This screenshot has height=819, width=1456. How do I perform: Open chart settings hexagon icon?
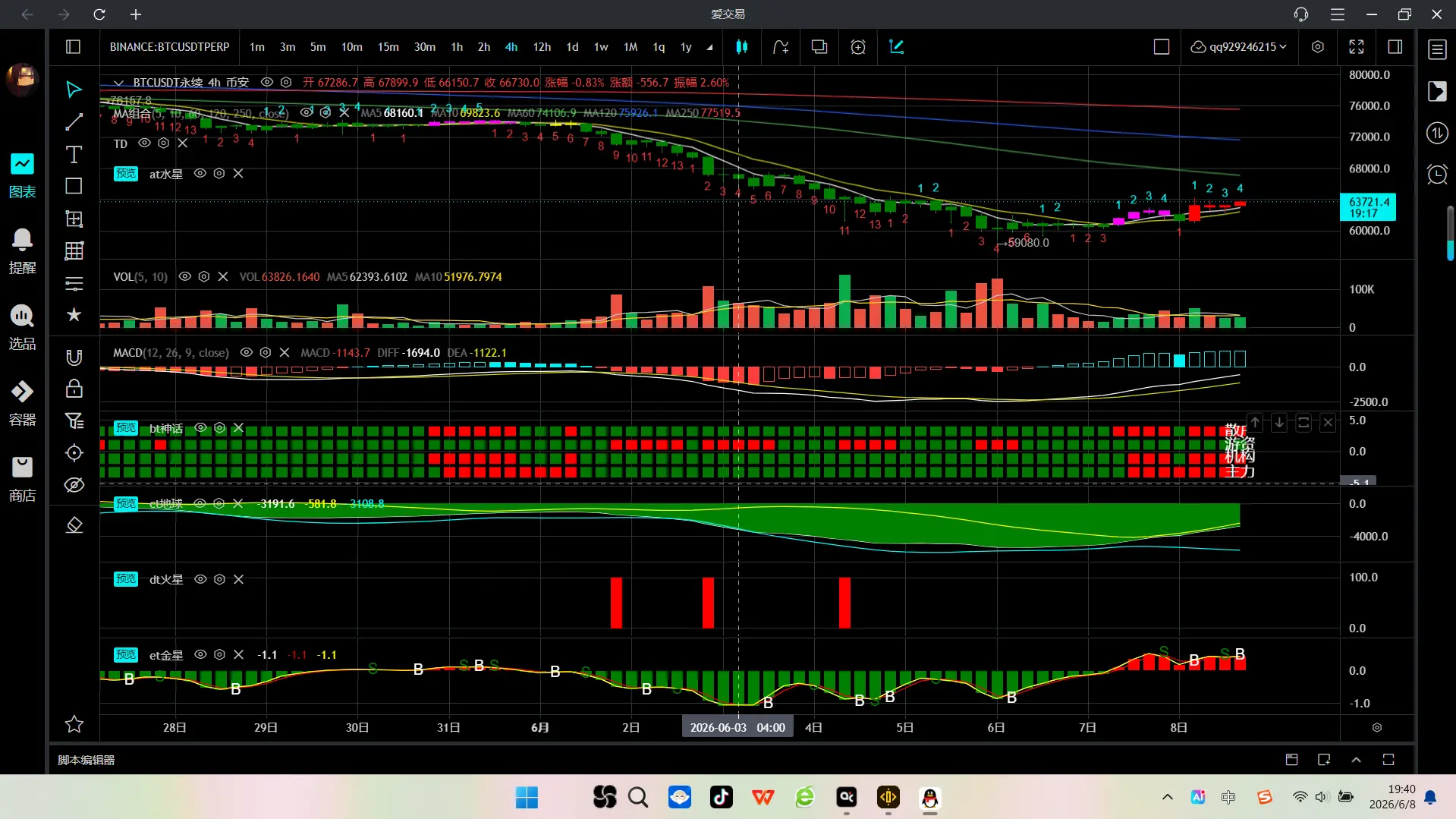click(x=1317, y=47)
